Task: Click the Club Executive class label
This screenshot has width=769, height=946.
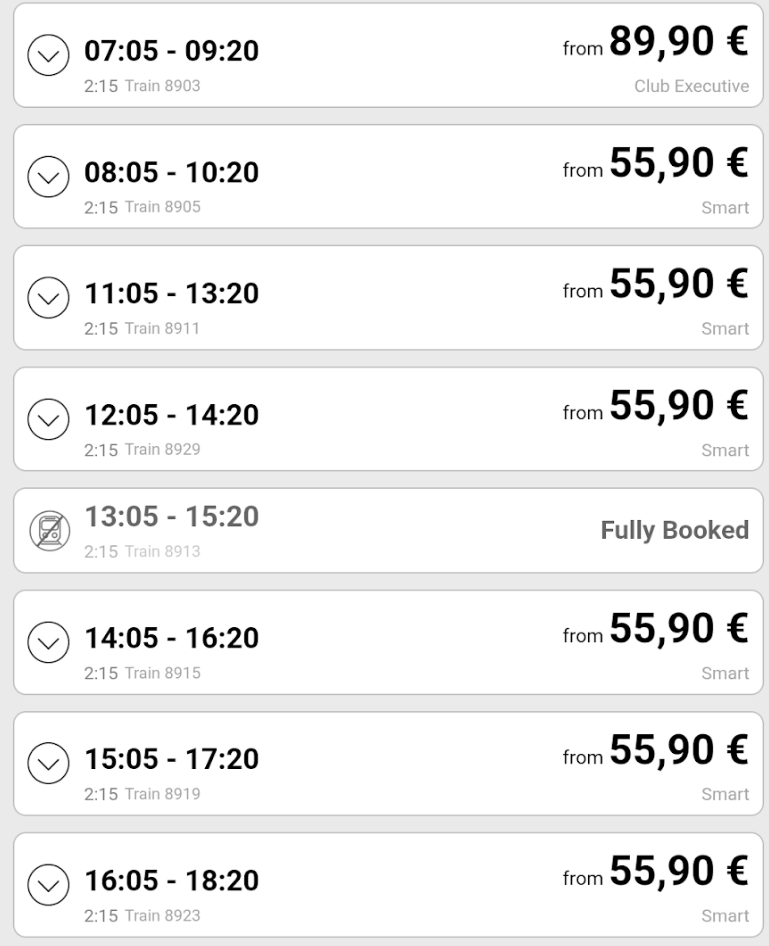Action: click(x=691, y=87)
